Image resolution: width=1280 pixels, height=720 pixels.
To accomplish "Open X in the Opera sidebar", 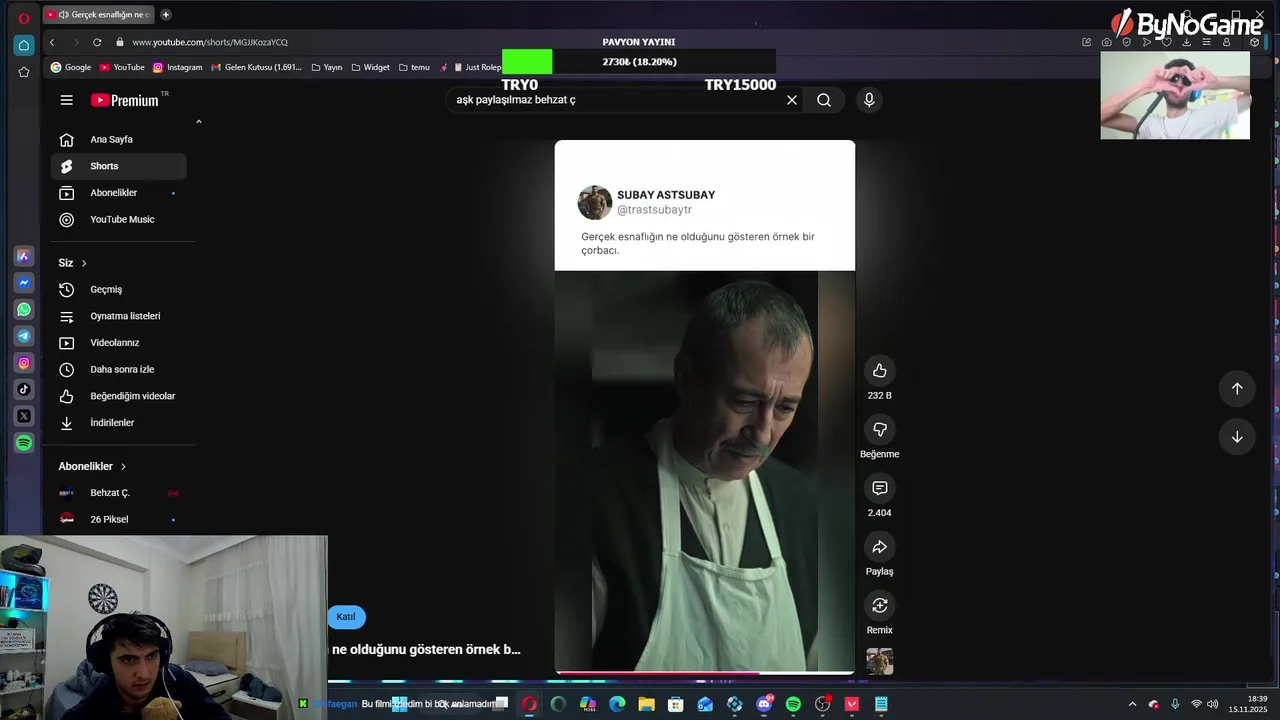I will (24, 416).
